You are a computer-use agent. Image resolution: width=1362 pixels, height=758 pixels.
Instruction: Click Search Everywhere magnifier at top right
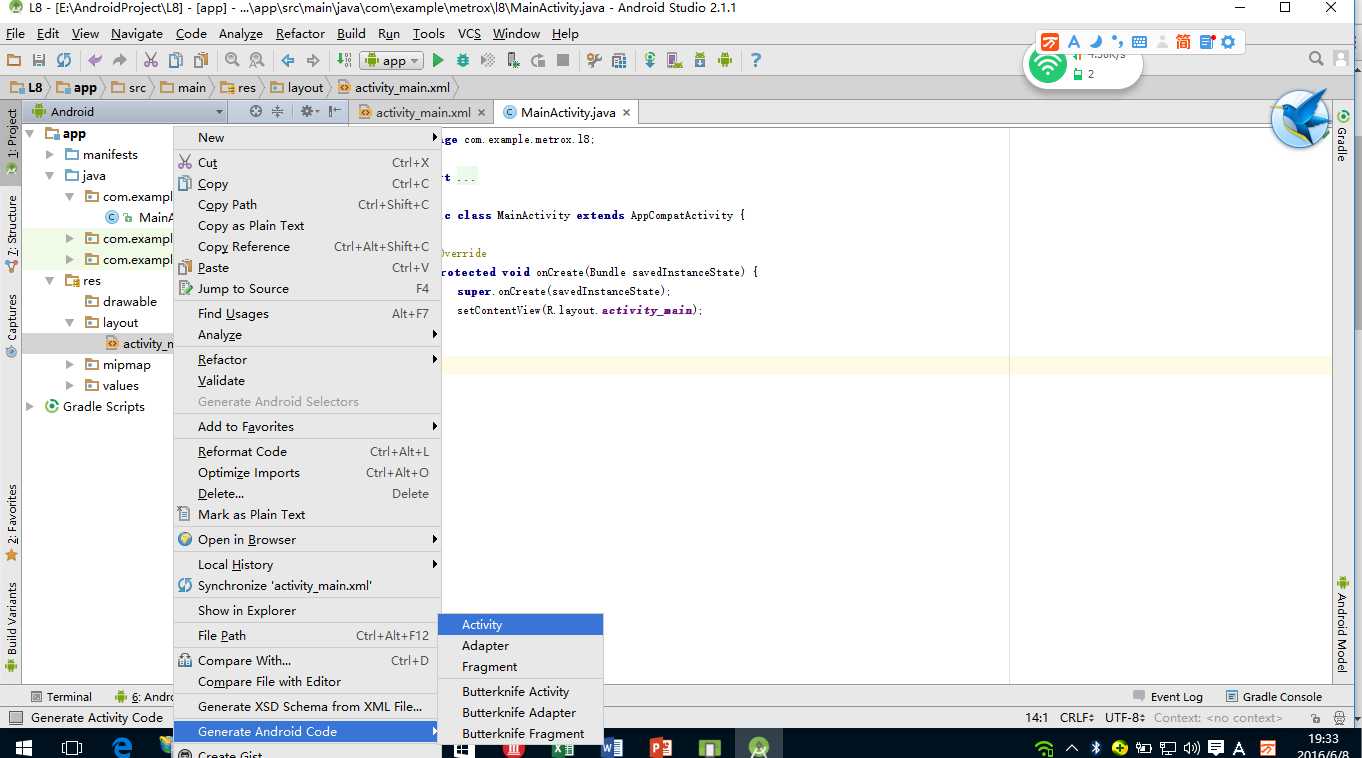pyautogui.click(x=1317, y=60)
